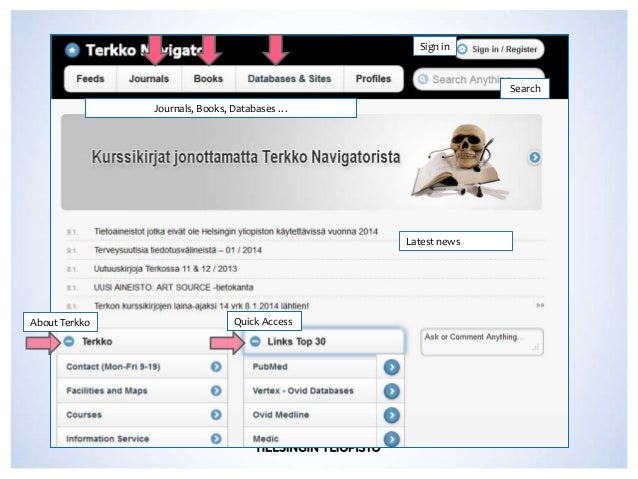Open Terkon kurssikirjojen laina-ajaksi news item
The height and width of the screenshot is (479, 638).
tap(201, 306)
